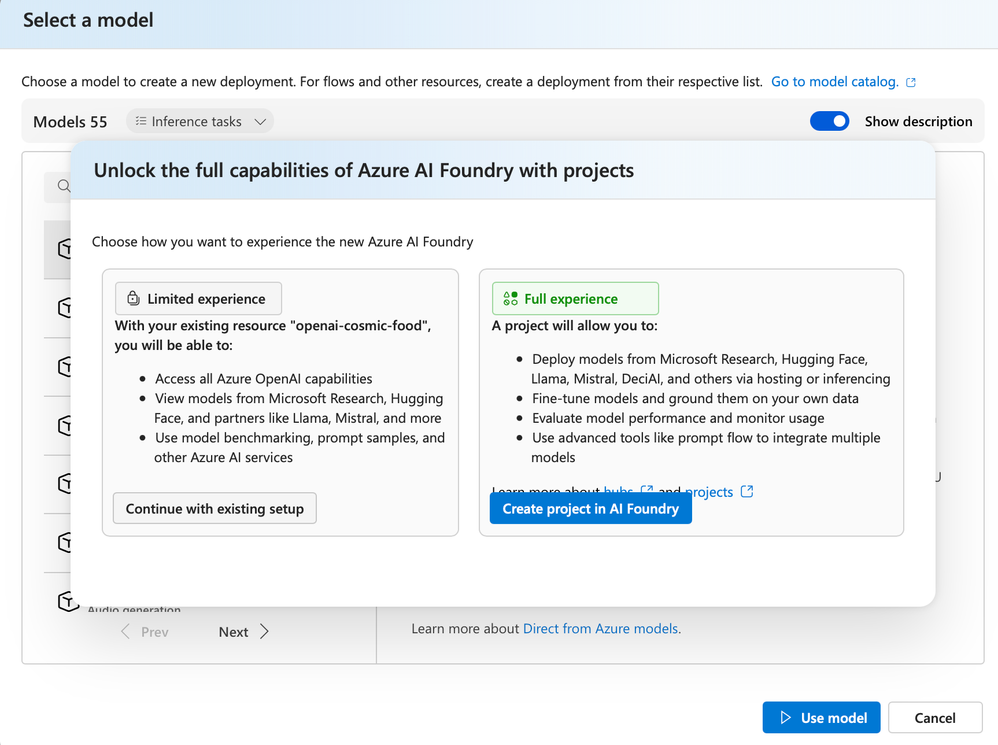
Task: Toggle the Show description switch
Action: [829, 121]
